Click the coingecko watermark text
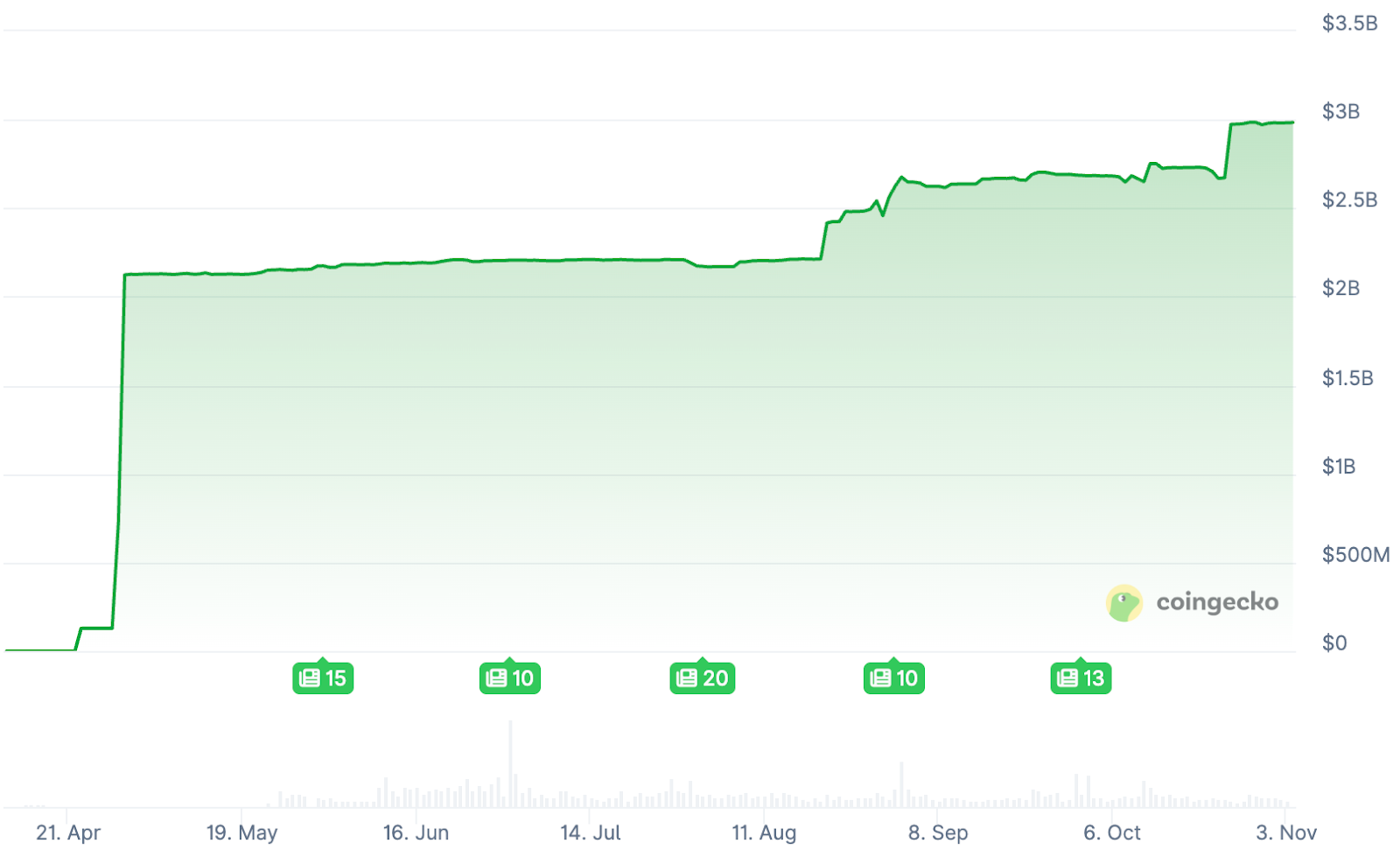1400x864 pixels. coord(1217,602)
